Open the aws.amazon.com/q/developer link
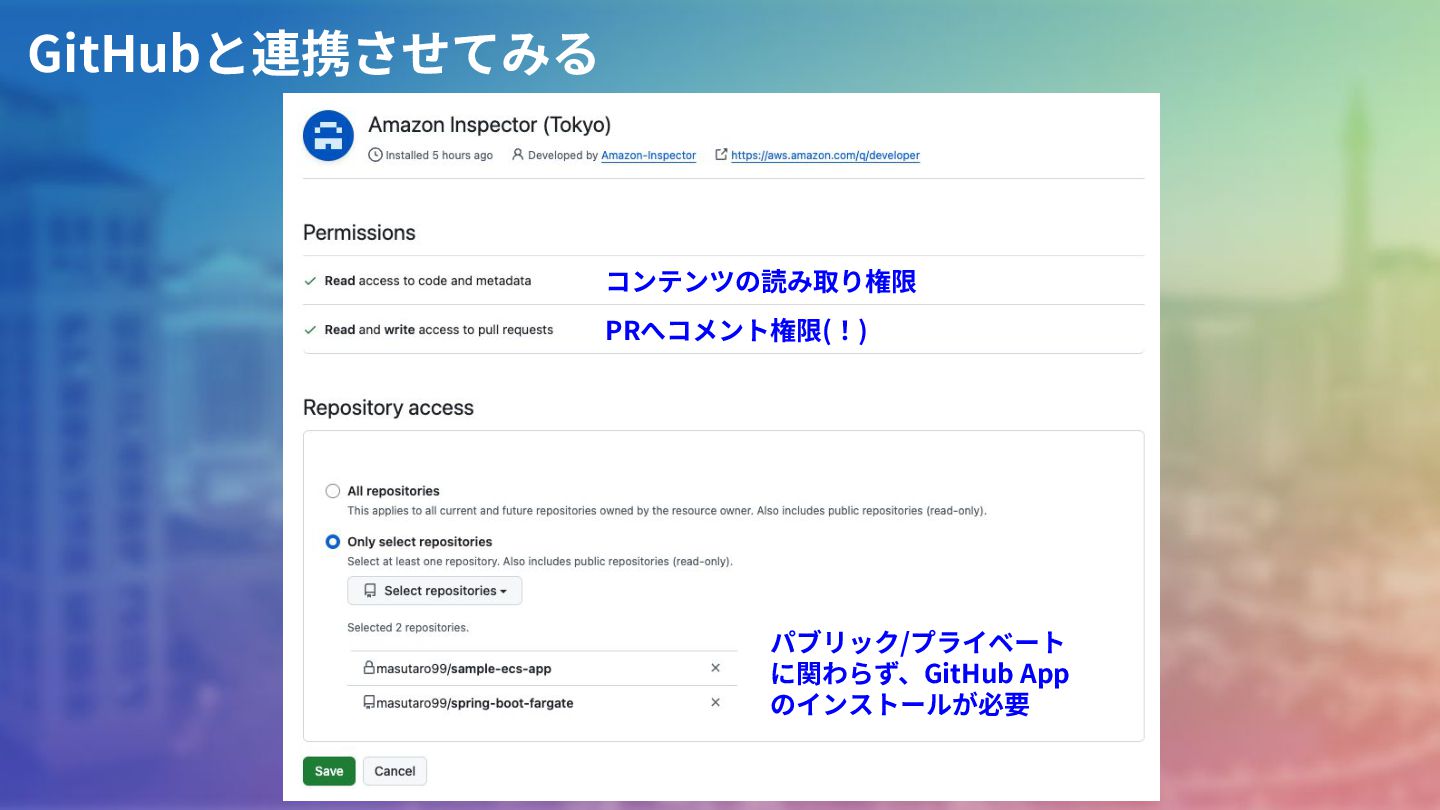1440x810 pixels. (825, 156)
